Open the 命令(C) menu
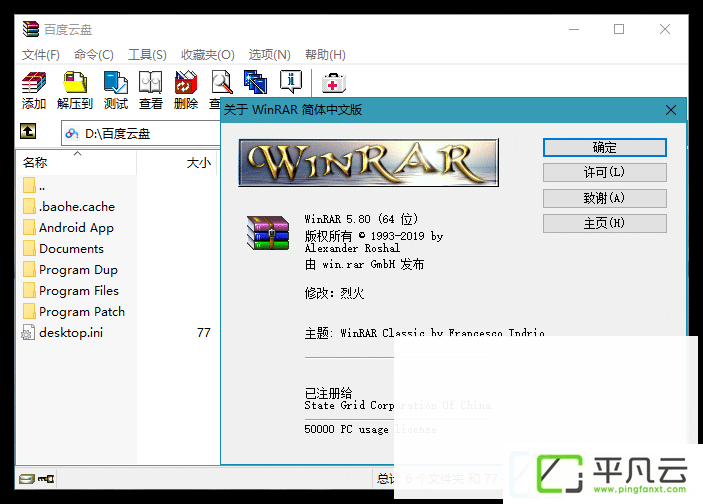Image resolution: width=703 pixels, height=504 pixels. (x=94, y=55)
